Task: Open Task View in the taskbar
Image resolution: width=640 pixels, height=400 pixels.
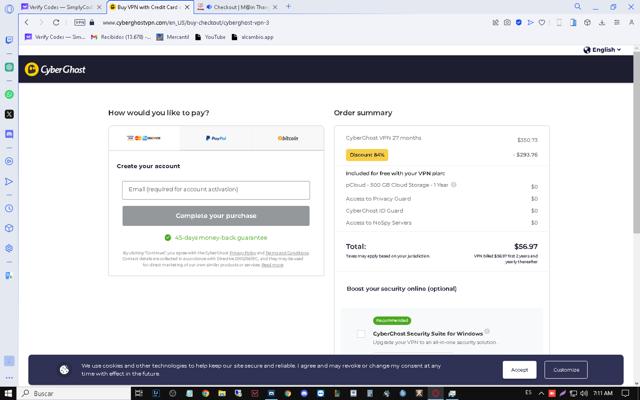Action: (x=139, y=393)
